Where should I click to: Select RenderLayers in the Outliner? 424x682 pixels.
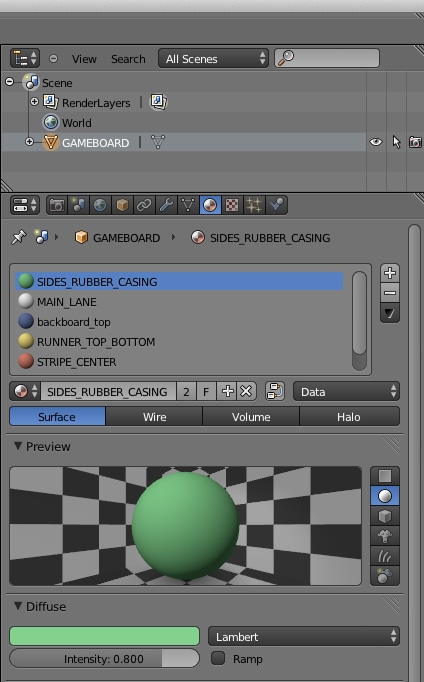point(96,103)
